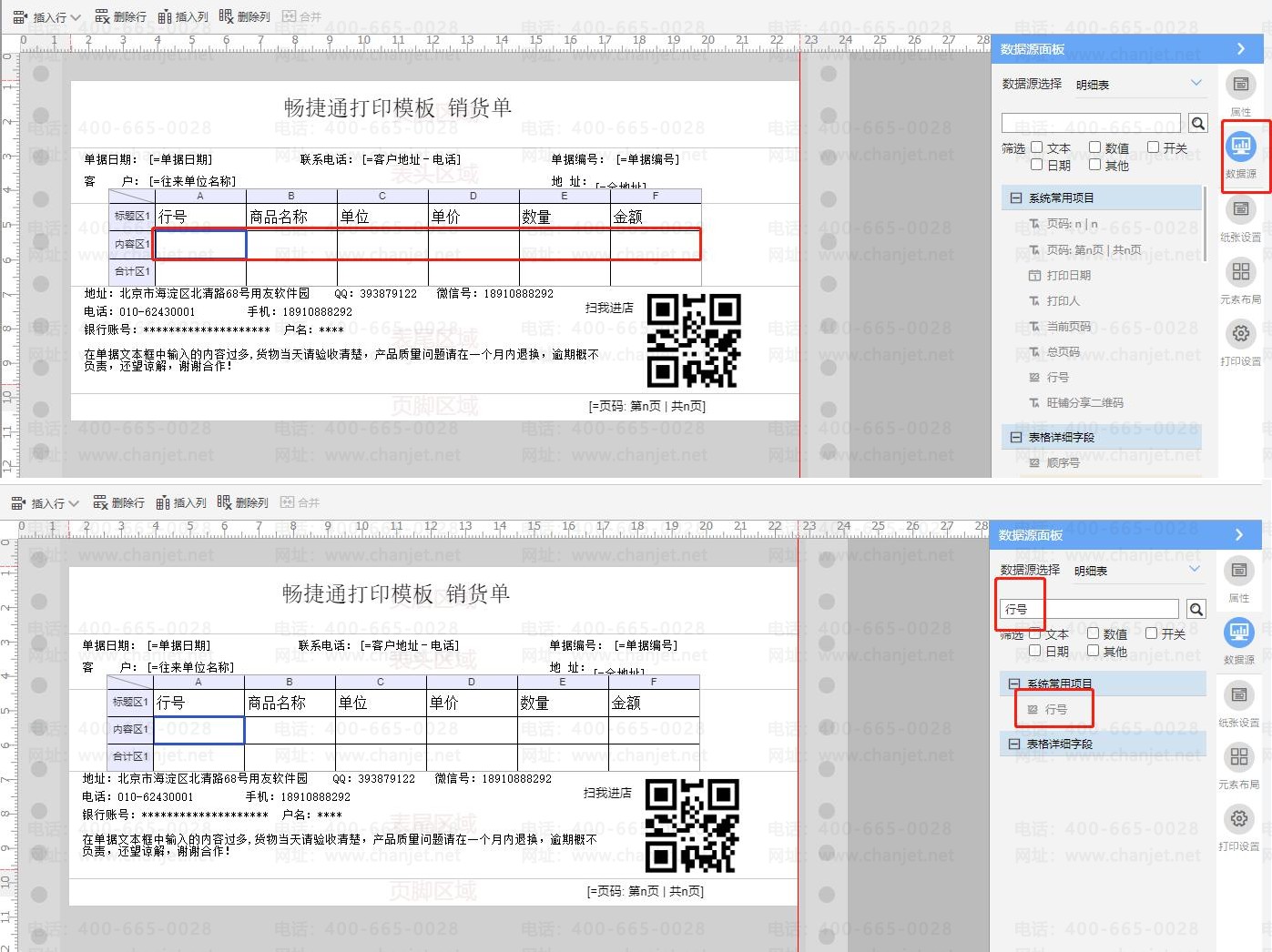Click the search magnifier beside the empty search box
The width and height of the screenshot is (1272, 952).
1198,123
